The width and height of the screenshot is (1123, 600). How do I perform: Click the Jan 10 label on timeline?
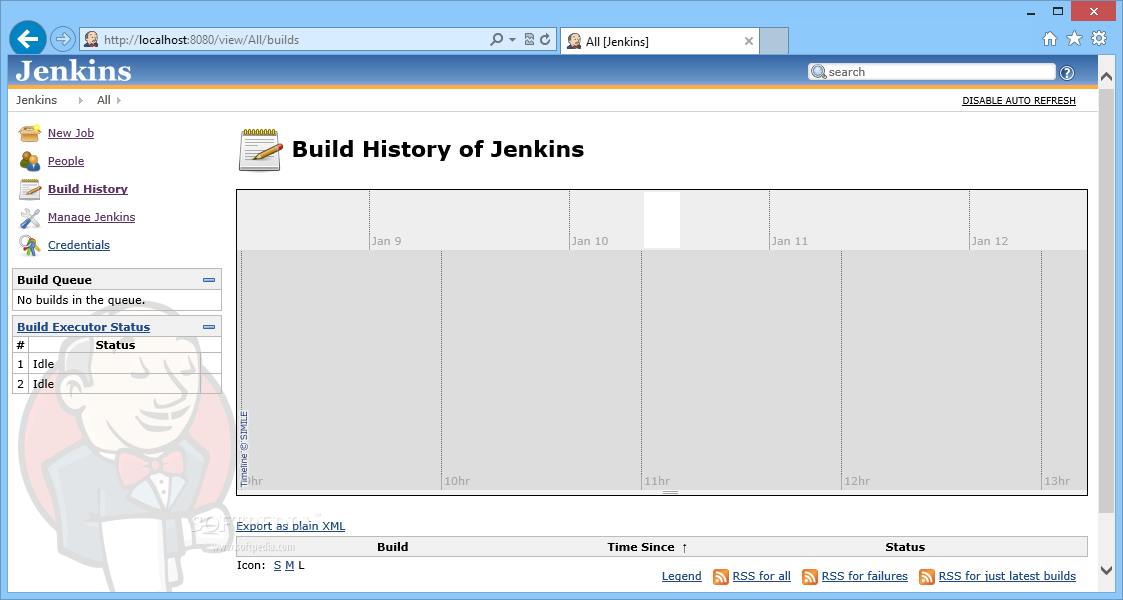tap(590, 241)
